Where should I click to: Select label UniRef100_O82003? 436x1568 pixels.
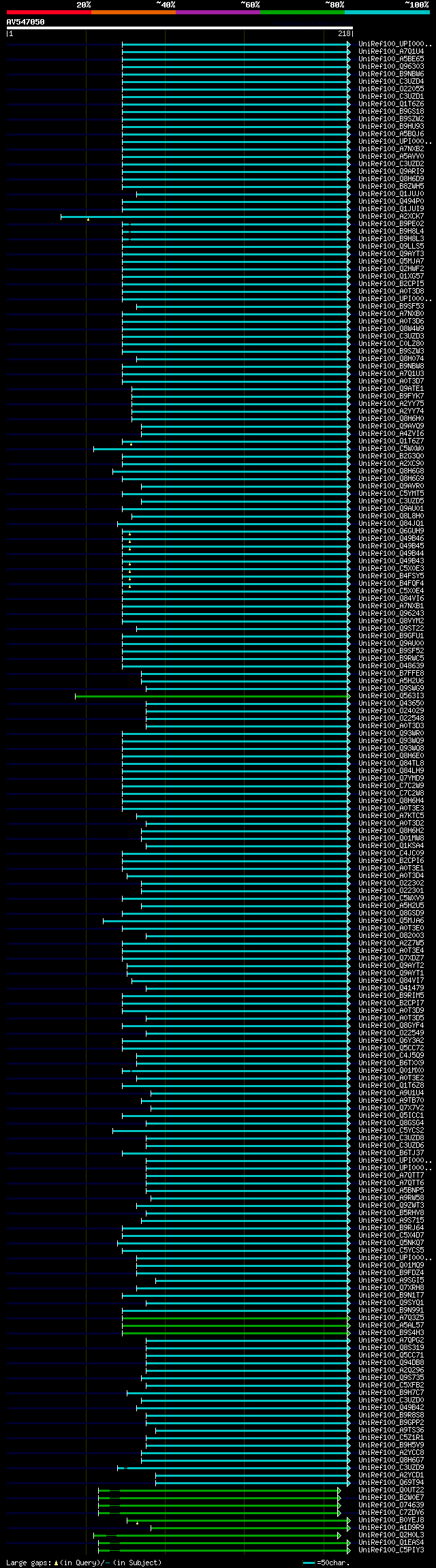(x=391, y=935)
